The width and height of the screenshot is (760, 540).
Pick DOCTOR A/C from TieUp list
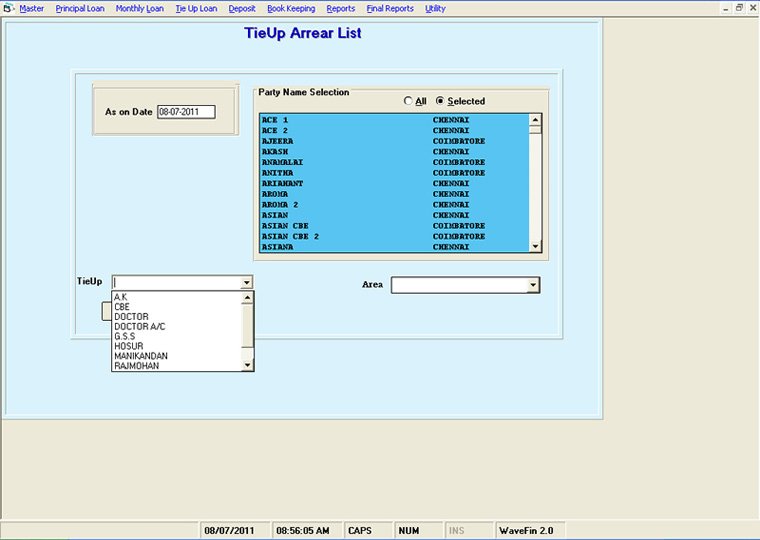point(139,327)
